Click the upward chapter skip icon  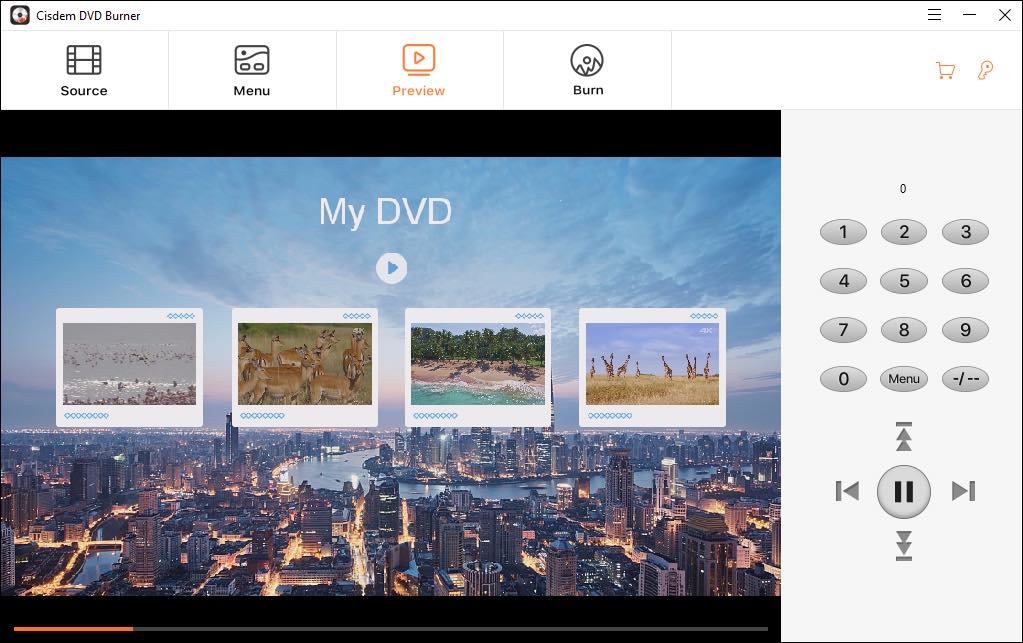pyautogui.click(x=903, y=436)
